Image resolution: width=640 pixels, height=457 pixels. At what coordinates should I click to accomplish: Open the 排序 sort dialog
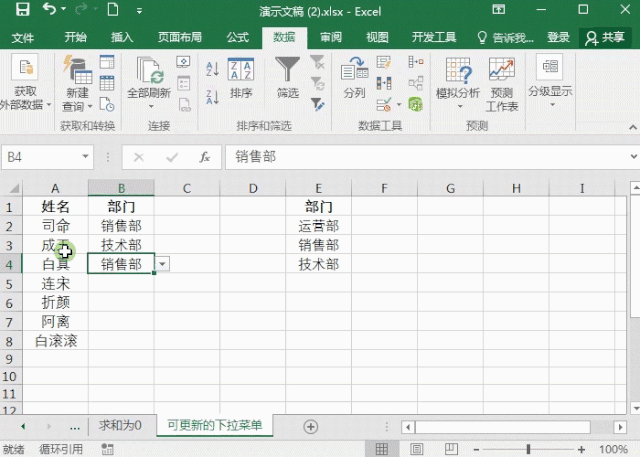point(241,78)
